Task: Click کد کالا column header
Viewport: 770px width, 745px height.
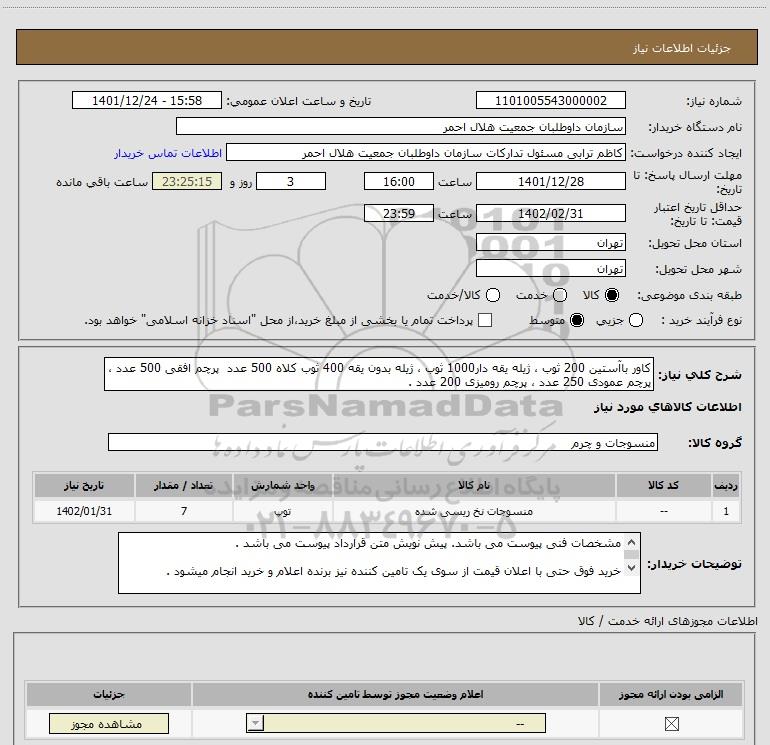Action: (663, 485)
